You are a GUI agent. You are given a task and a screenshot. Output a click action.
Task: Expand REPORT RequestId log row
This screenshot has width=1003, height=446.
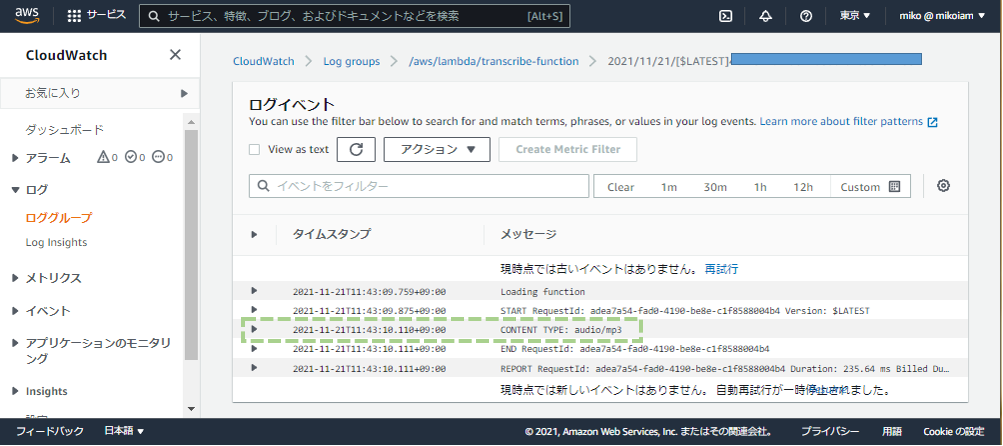(254, 367)
